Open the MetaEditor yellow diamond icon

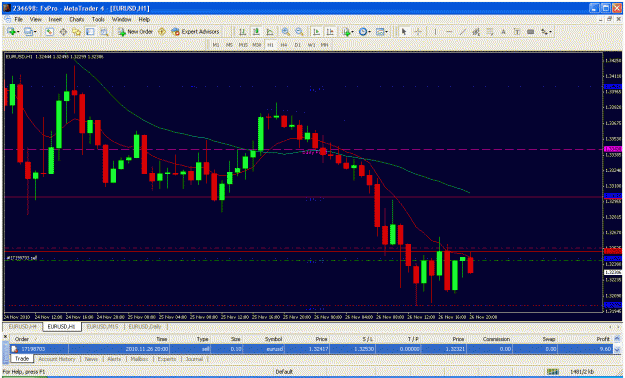(x=162, y=32)
